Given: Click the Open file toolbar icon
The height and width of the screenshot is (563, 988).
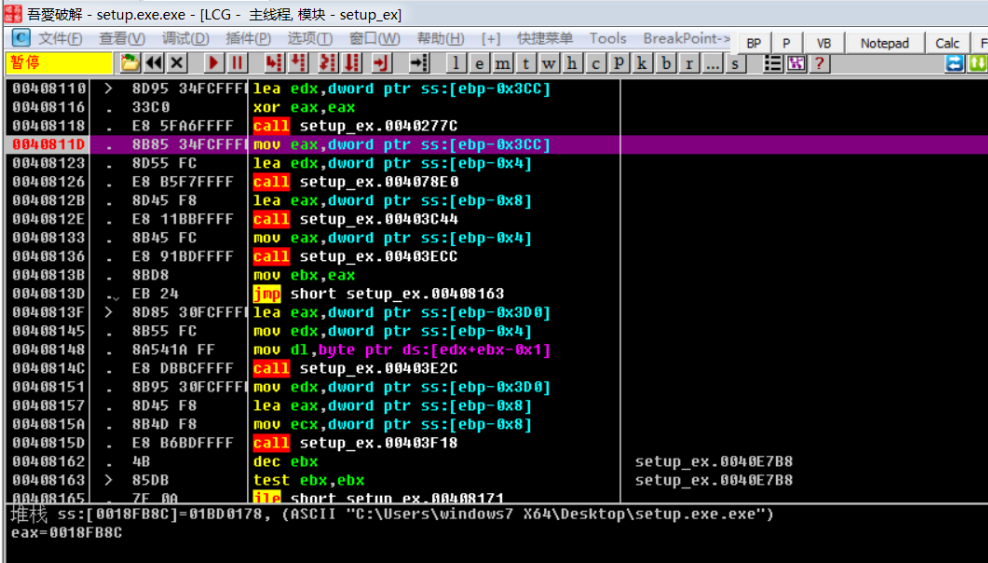Looking at the screenshot, I should tap(130, 63).
